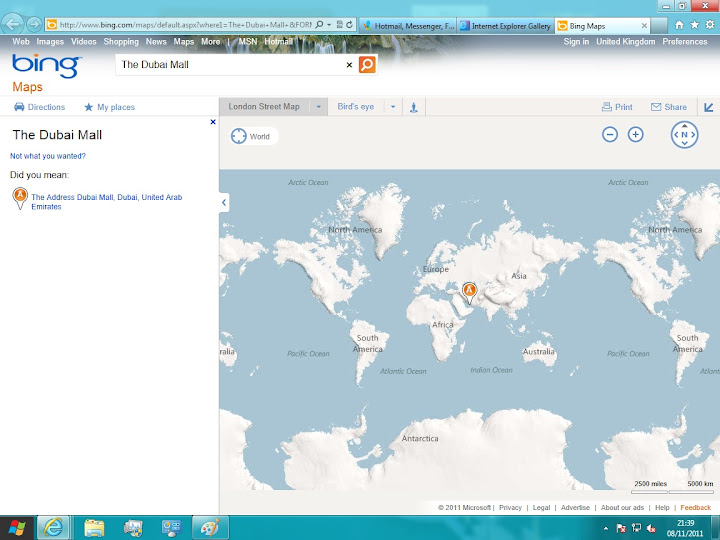
Task: Click the Maps item in top bar
Action: [184, 42]
